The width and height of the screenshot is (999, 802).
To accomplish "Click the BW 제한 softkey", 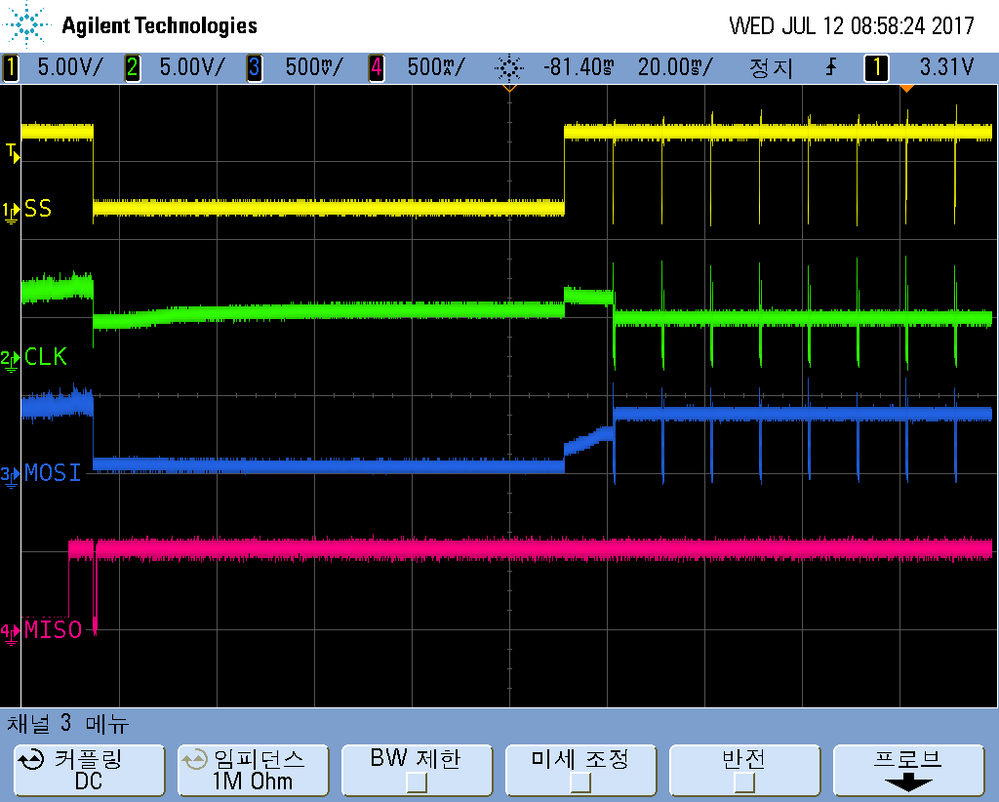I will point(417,771).
